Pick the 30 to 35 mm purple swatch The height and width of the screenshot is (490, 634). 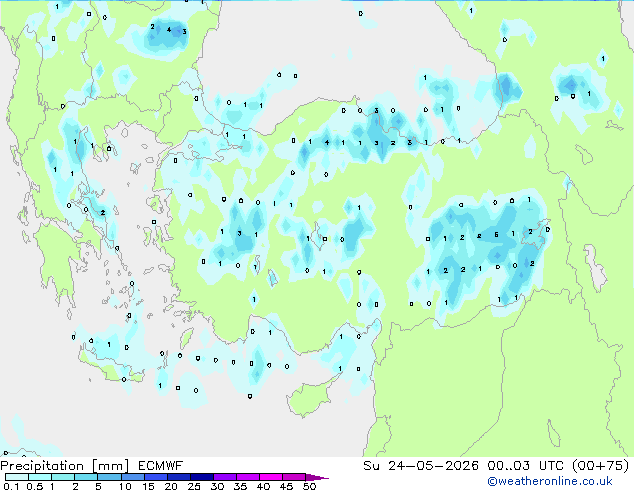[x=224, y=477]
